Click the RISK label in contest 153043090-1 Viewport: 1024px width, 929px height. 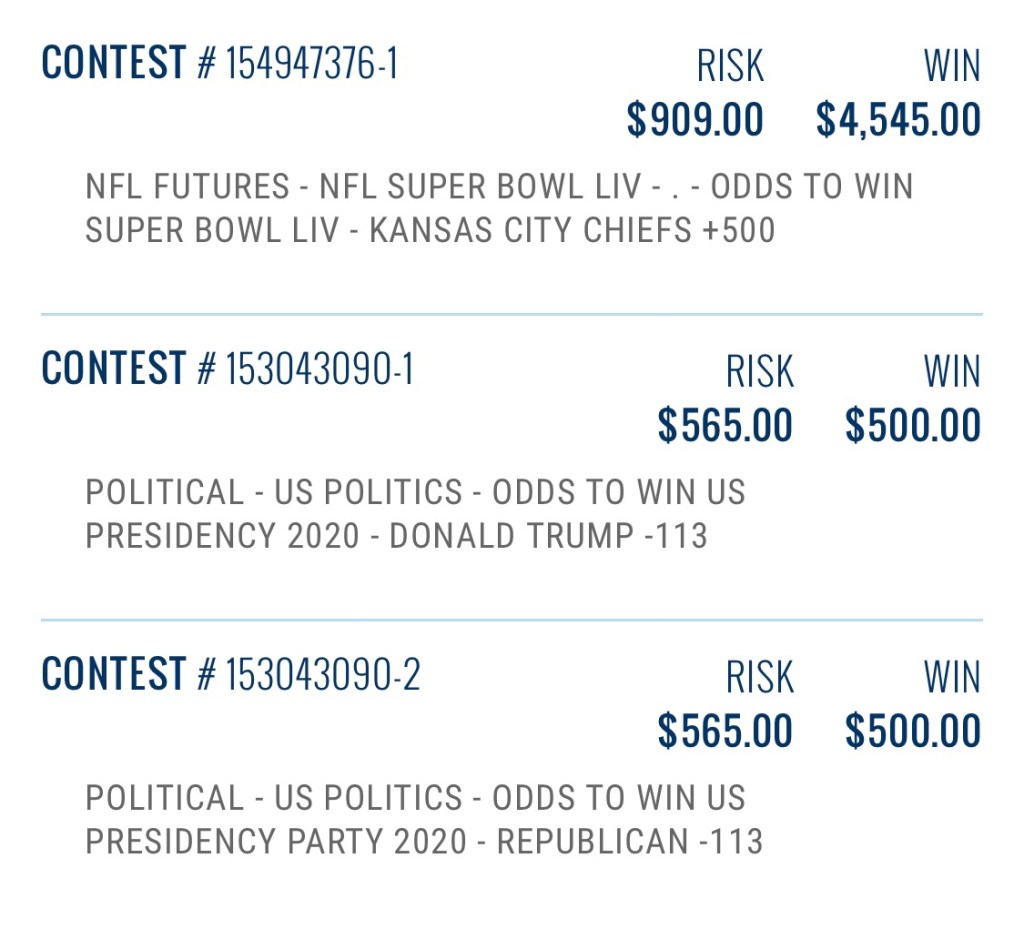[x=759, y=373]
